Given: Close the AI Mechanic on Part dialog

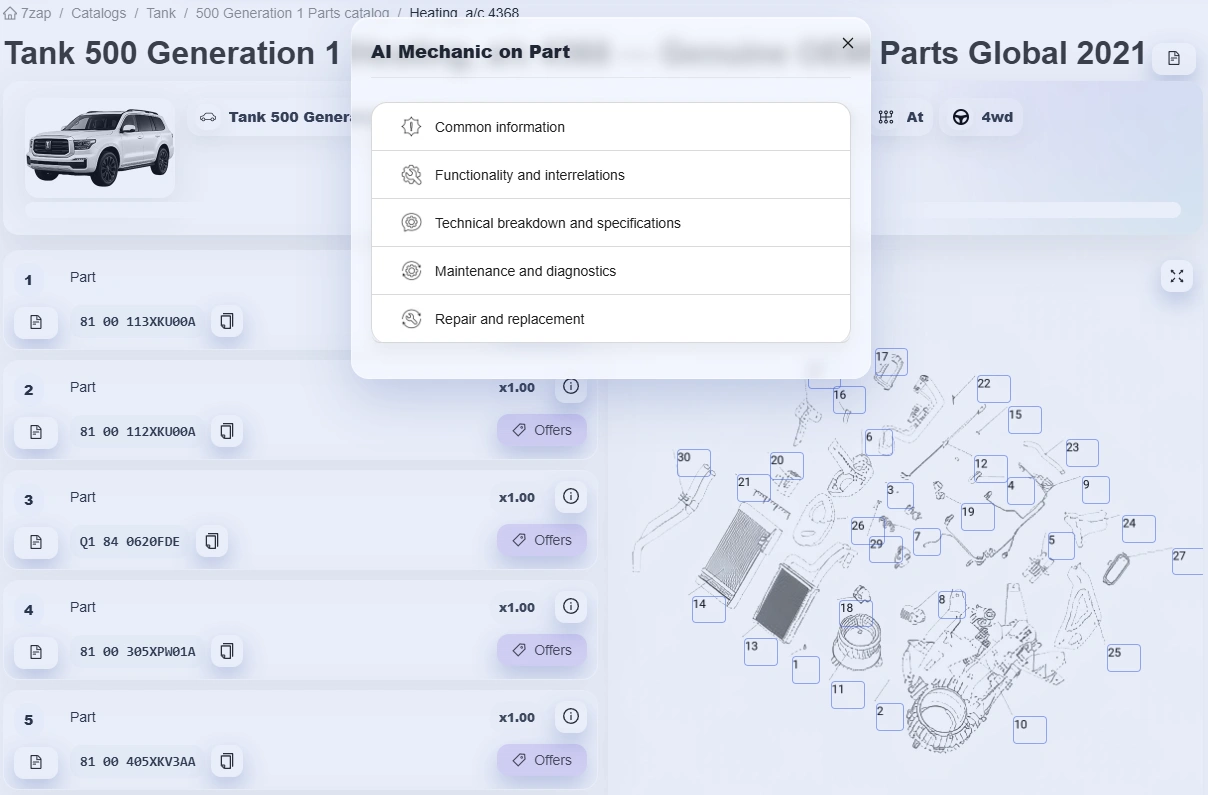Looking at the screenshot, I should pyautogui.click(x=848, y=43).
